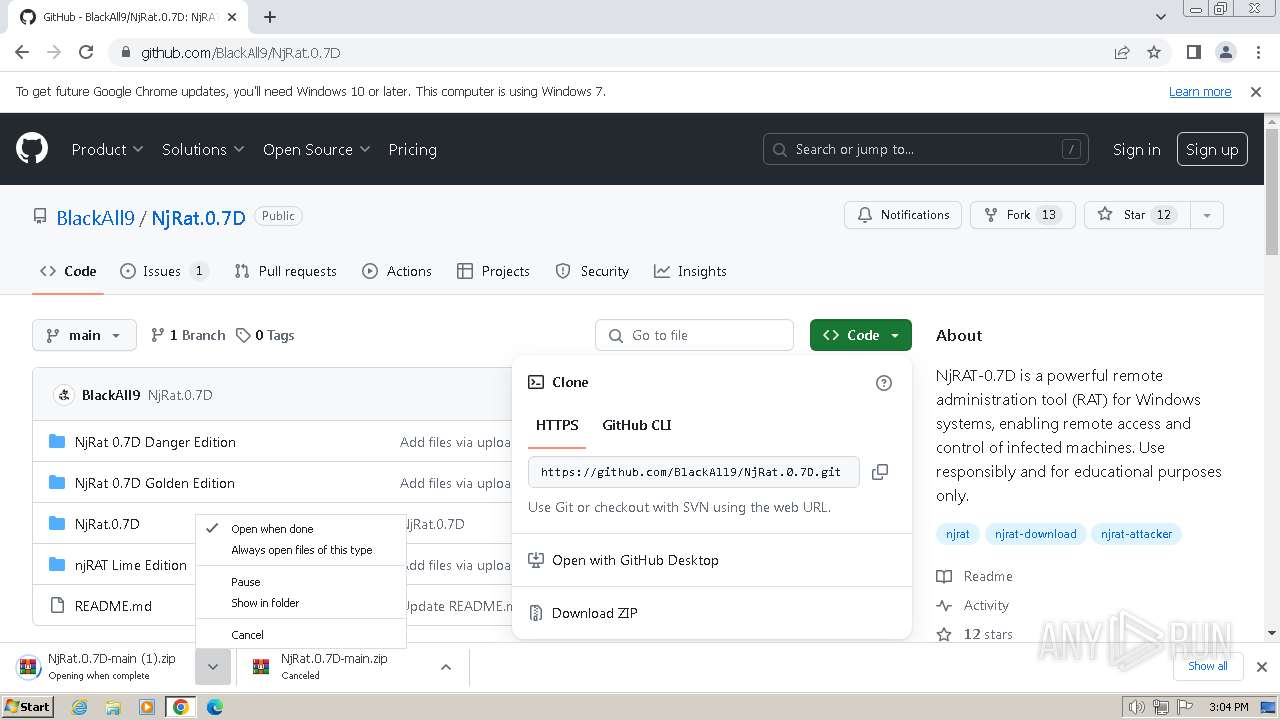Select the GitHub CLI clone tab
Image resolution: width=1280 pixels, height=720 pixels.
[637, 425]
